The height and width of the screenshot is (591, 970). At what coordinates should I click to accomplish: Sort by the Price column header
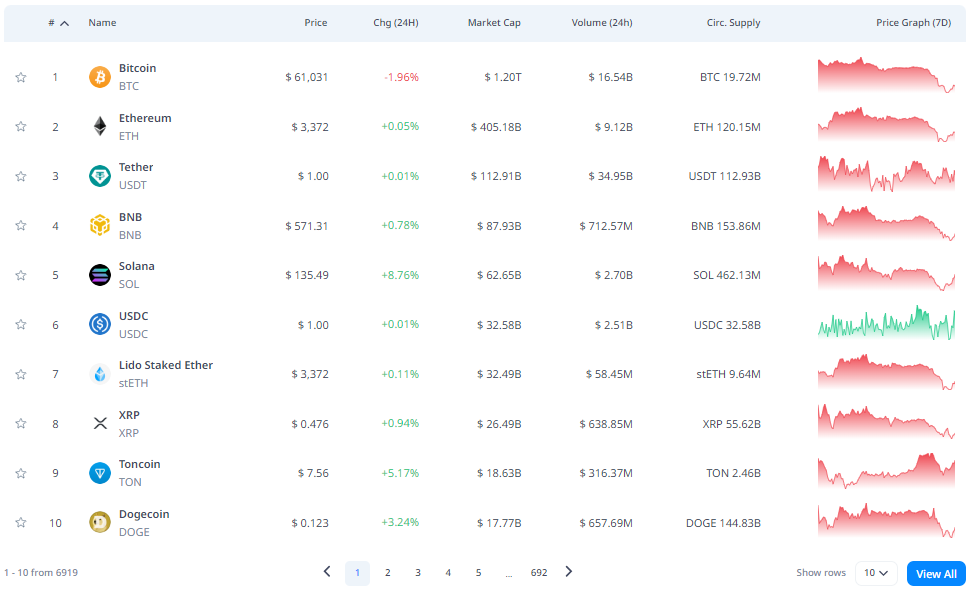(x=316, y=22)
